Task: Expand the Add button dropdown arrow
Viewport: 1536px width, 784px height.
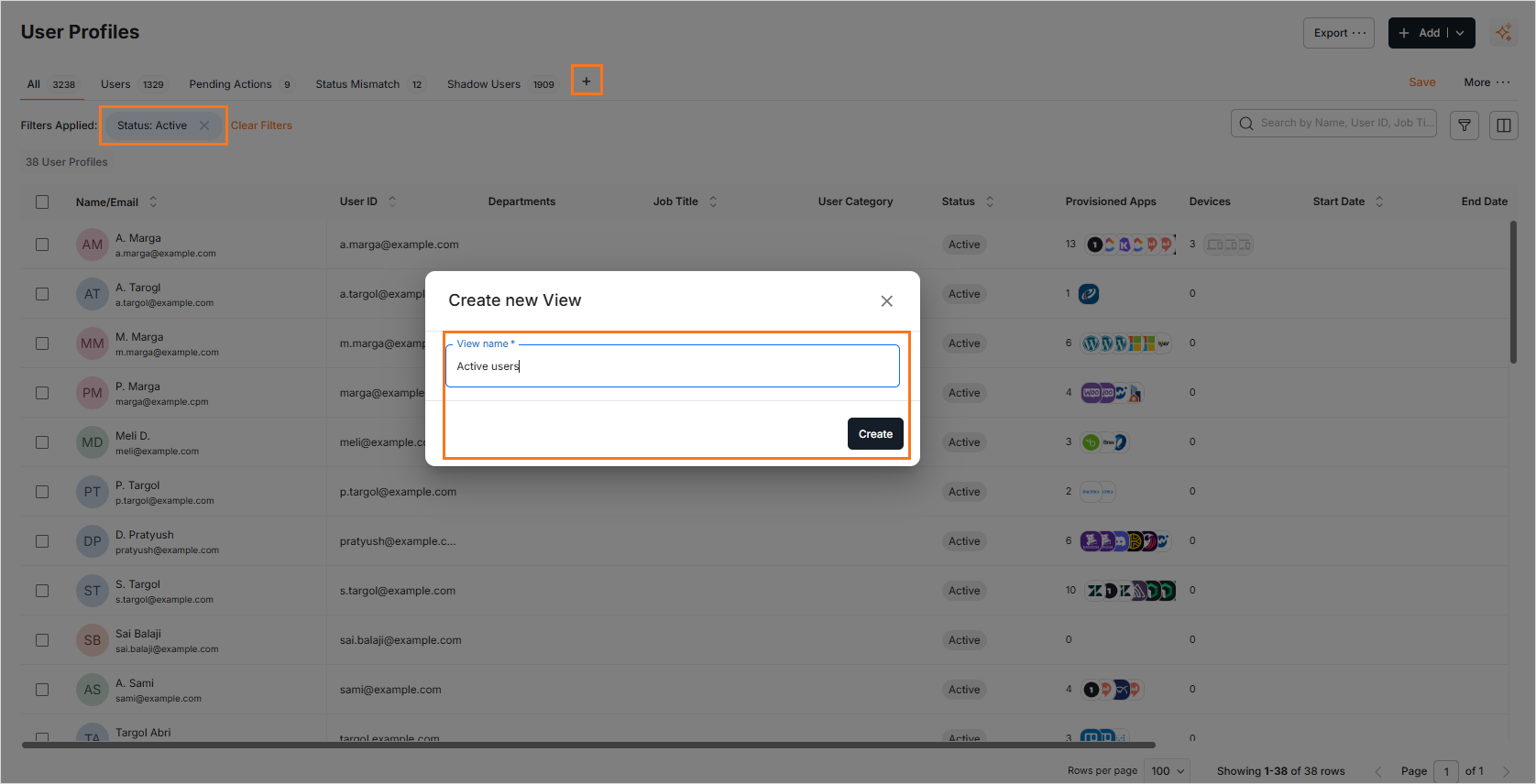Action: coord(1461,33)
